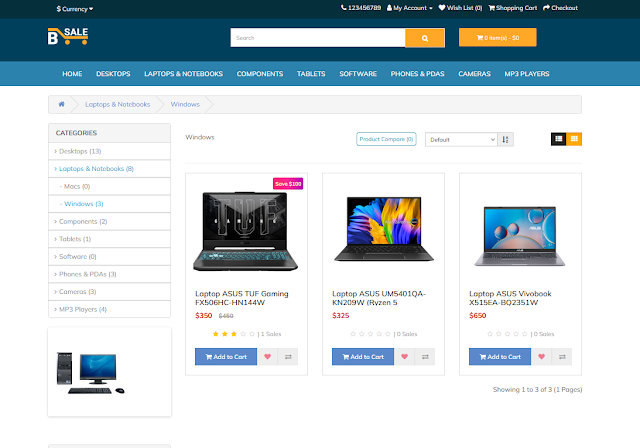Click star rating of ASUS TUF Gaming
This screenshot has height=448, width=640.
pos(234,334)
